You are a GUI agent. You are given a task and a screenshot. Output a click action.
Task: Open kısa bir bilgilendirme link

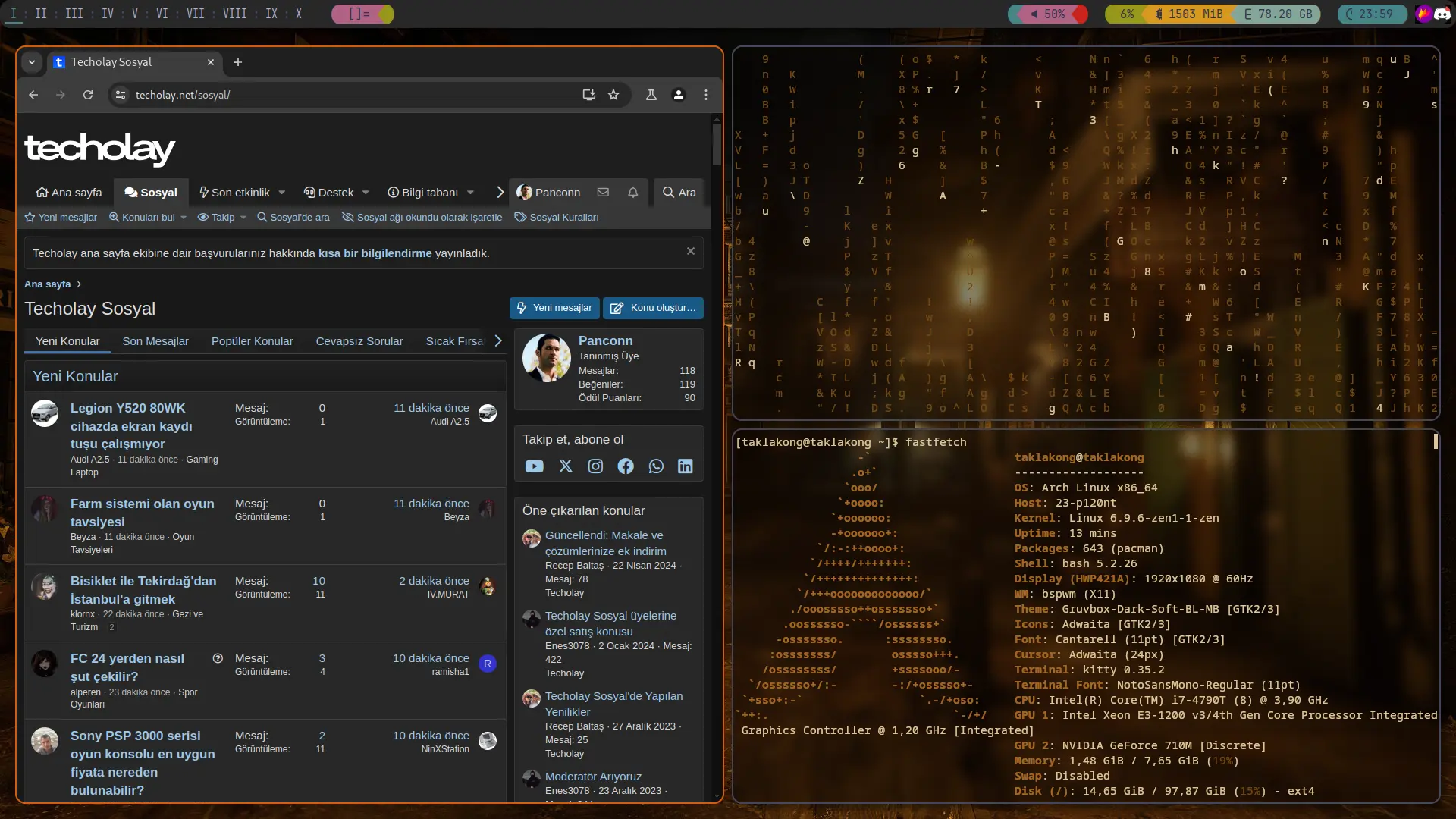pyautogui.click(x=375, y=253)
